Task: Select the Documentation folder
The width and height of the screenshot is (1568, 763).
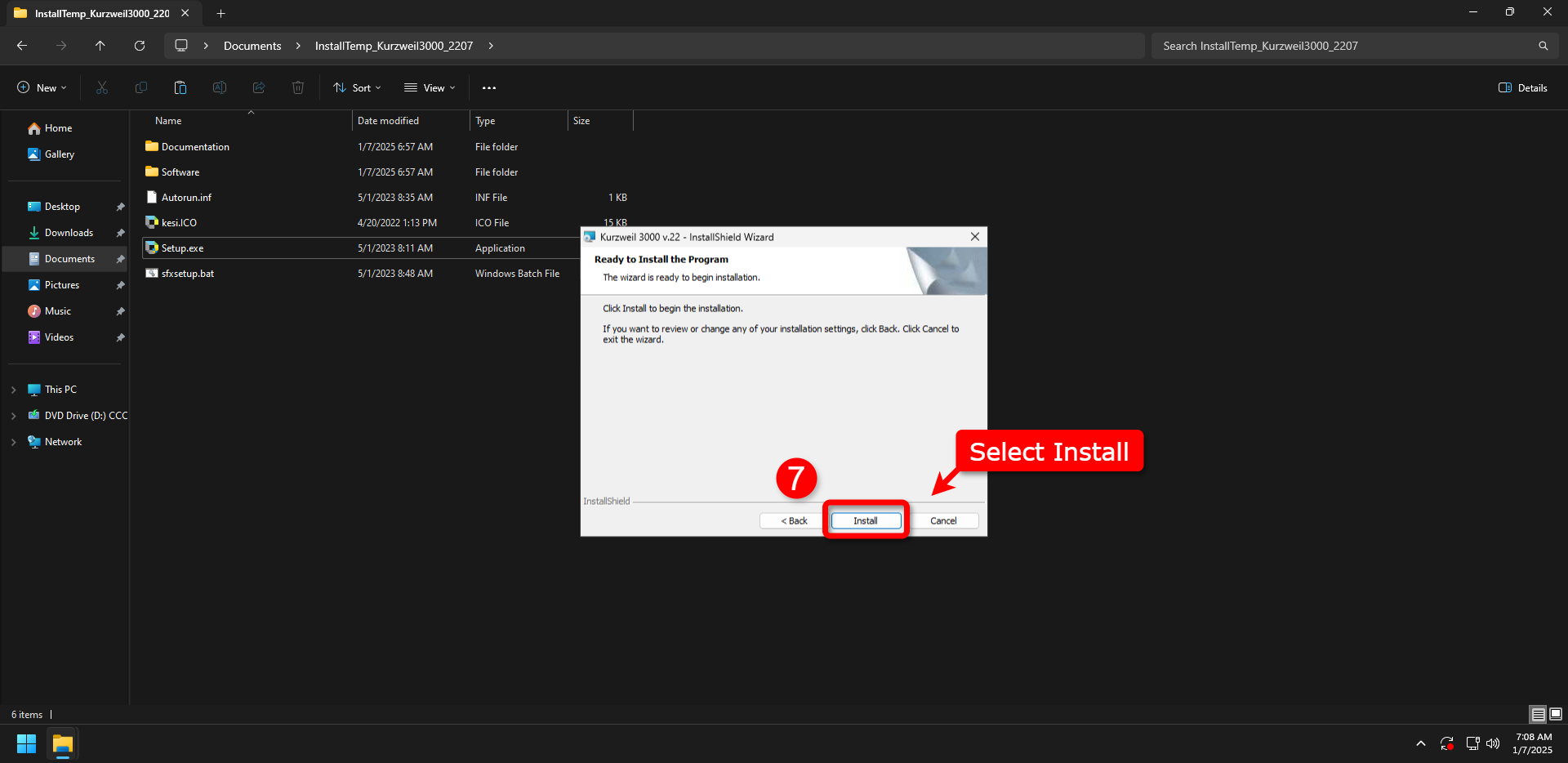Action: click(195, 147)
